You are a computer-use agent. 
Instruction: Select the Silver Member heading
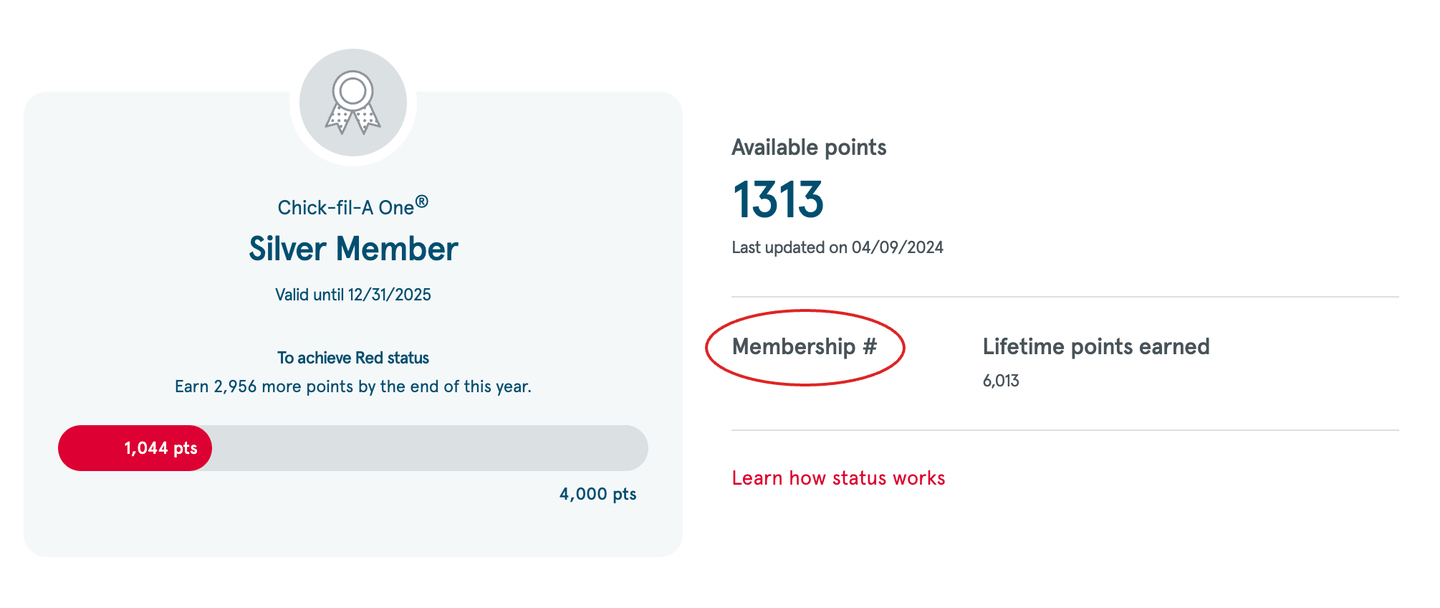click(353, 248)
